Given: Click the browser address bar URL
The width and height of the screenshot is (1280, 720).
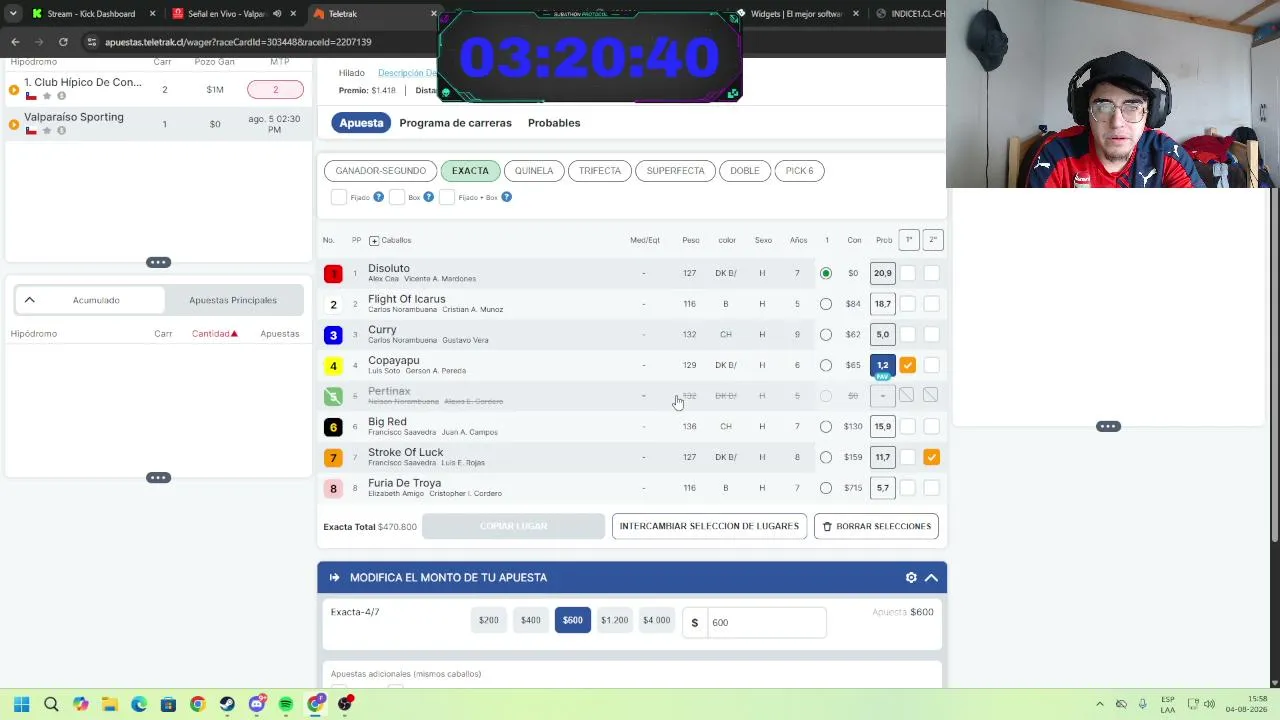Looking at the screenshot, I should [x=238, y=42].
